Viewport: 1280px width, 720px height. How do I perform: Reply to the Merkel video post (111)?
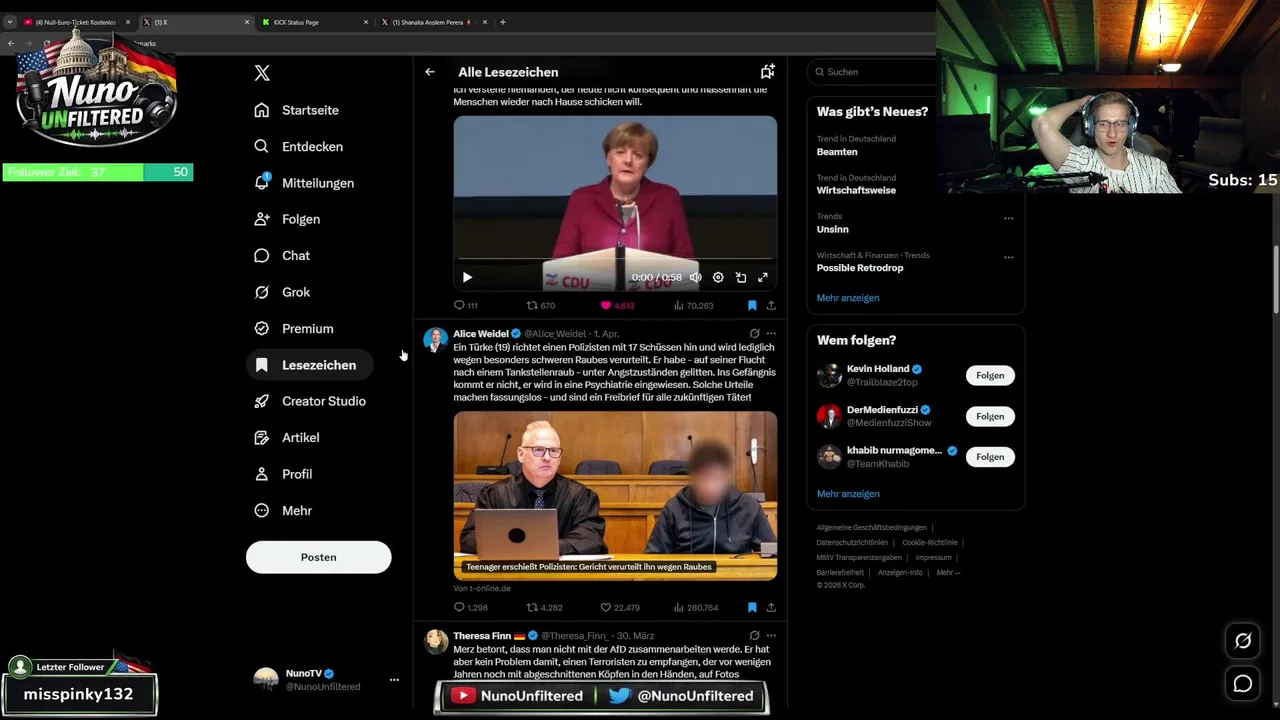click(466, 305)
